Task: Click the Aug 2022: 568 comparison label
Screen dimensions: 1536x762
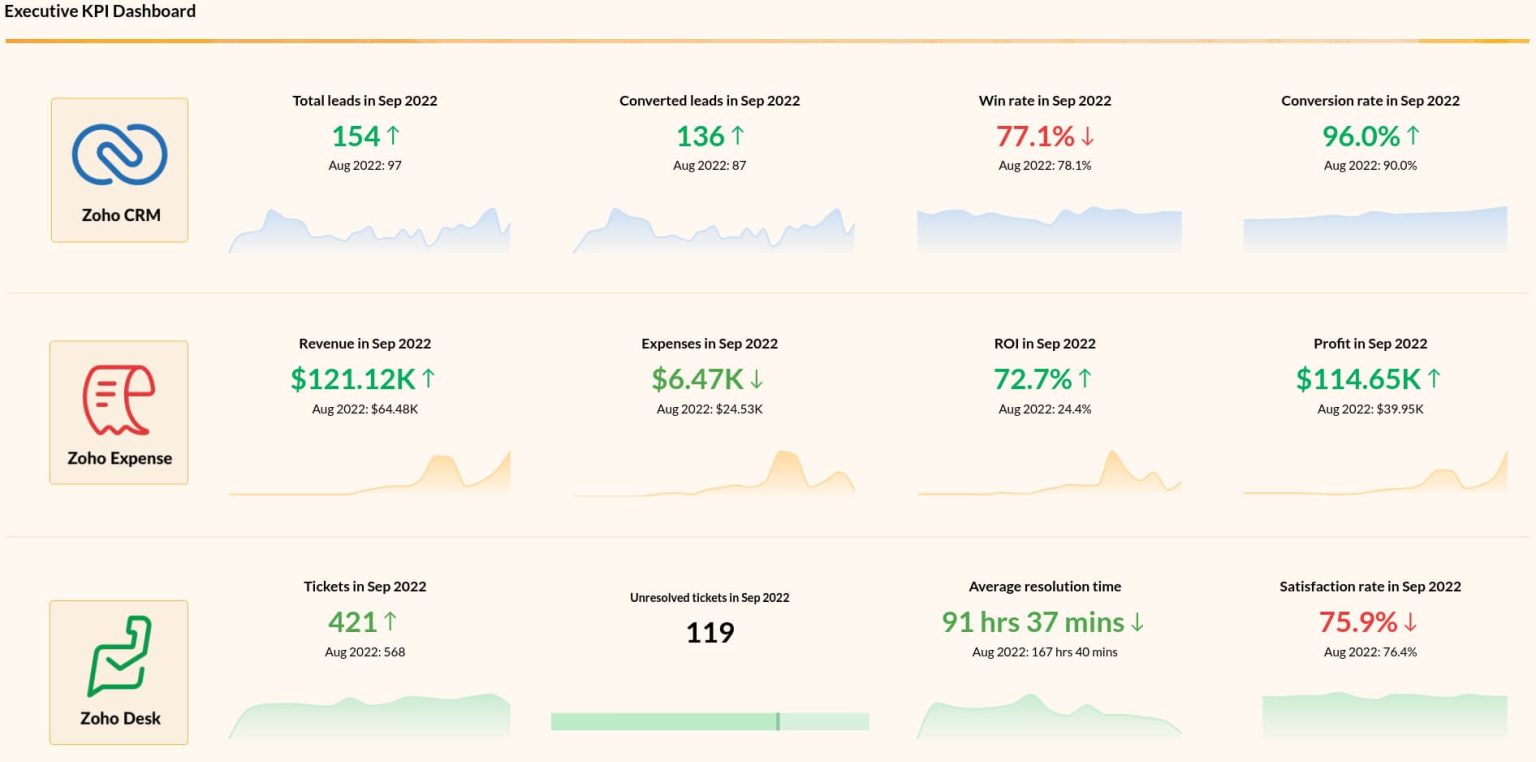Action: click(365, 651)
